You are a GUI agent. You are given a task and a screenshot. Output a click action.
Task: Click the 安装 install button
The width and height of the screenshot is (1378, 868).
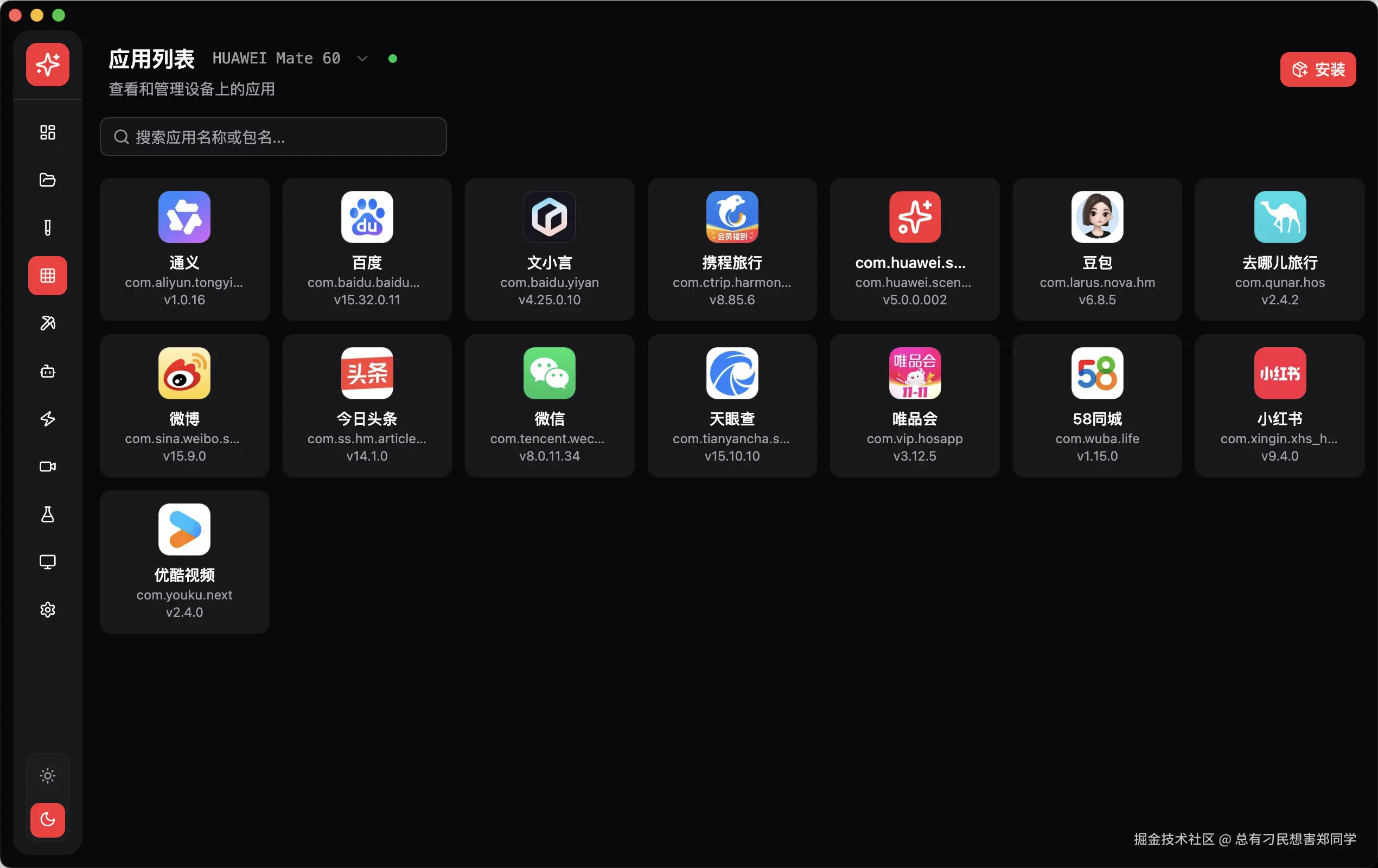[1317, 69]
